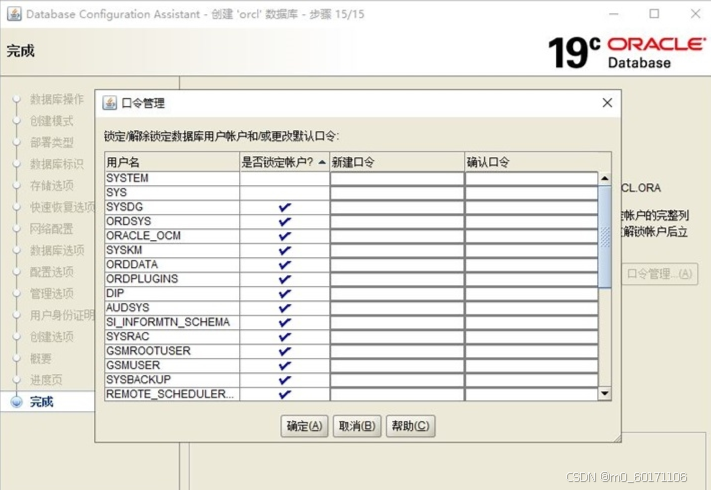Click 口令管理...(A) button in main window
Screen dimensions: 711x490
pos(659,274)
